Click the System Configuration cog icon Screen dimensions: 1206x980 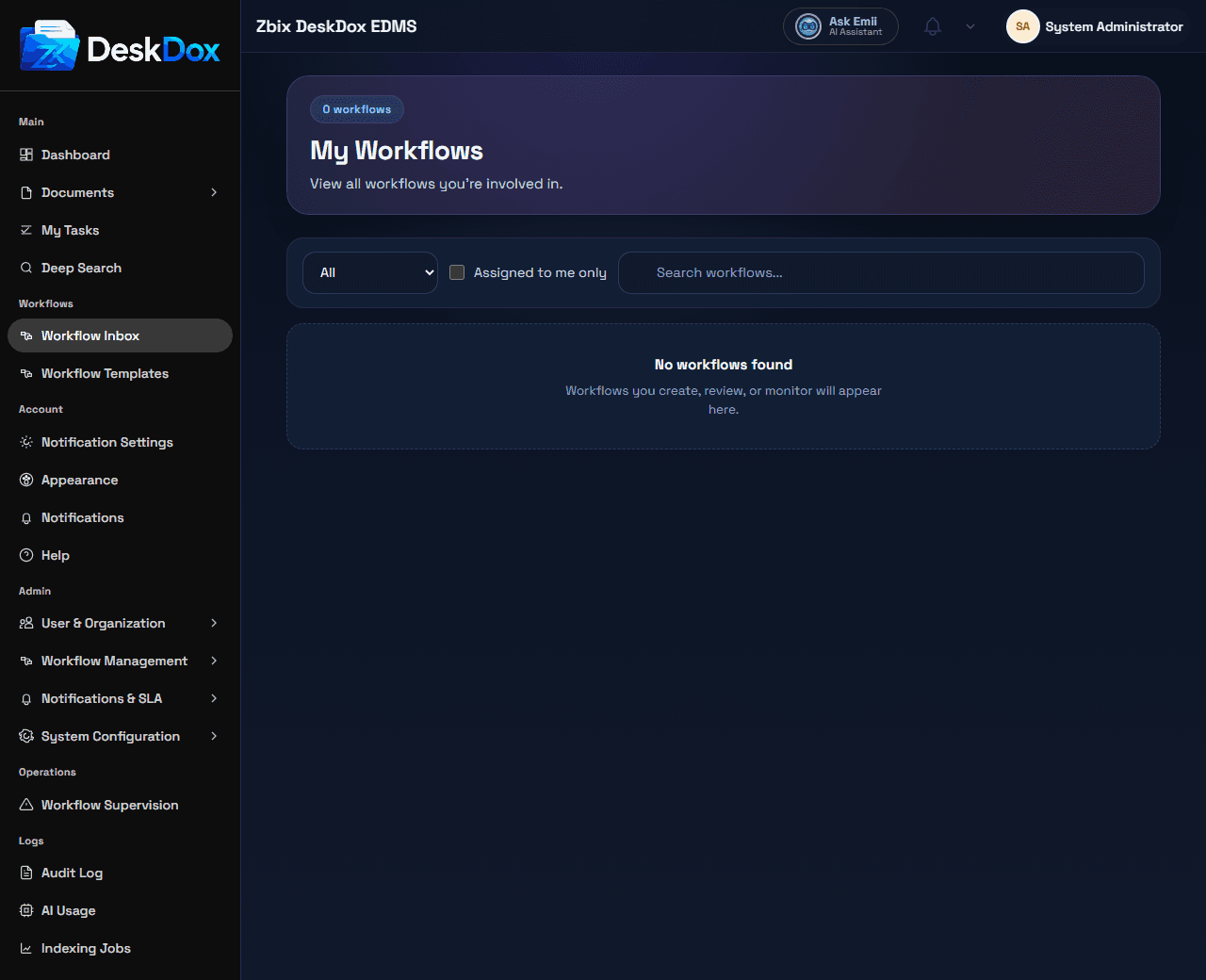coord(26,736)
